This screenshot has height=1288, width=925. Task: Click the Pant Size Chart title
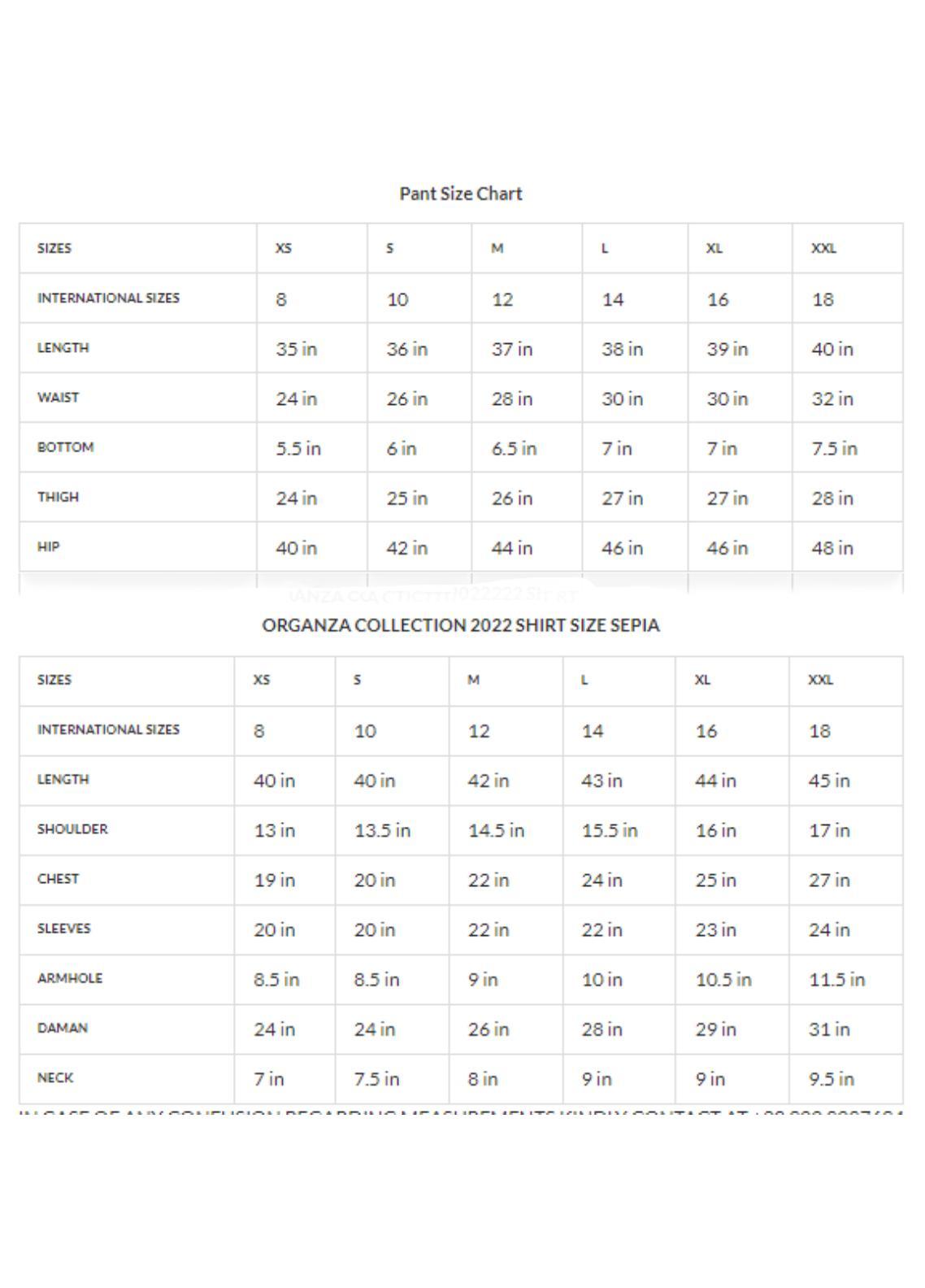click(460, 194)
